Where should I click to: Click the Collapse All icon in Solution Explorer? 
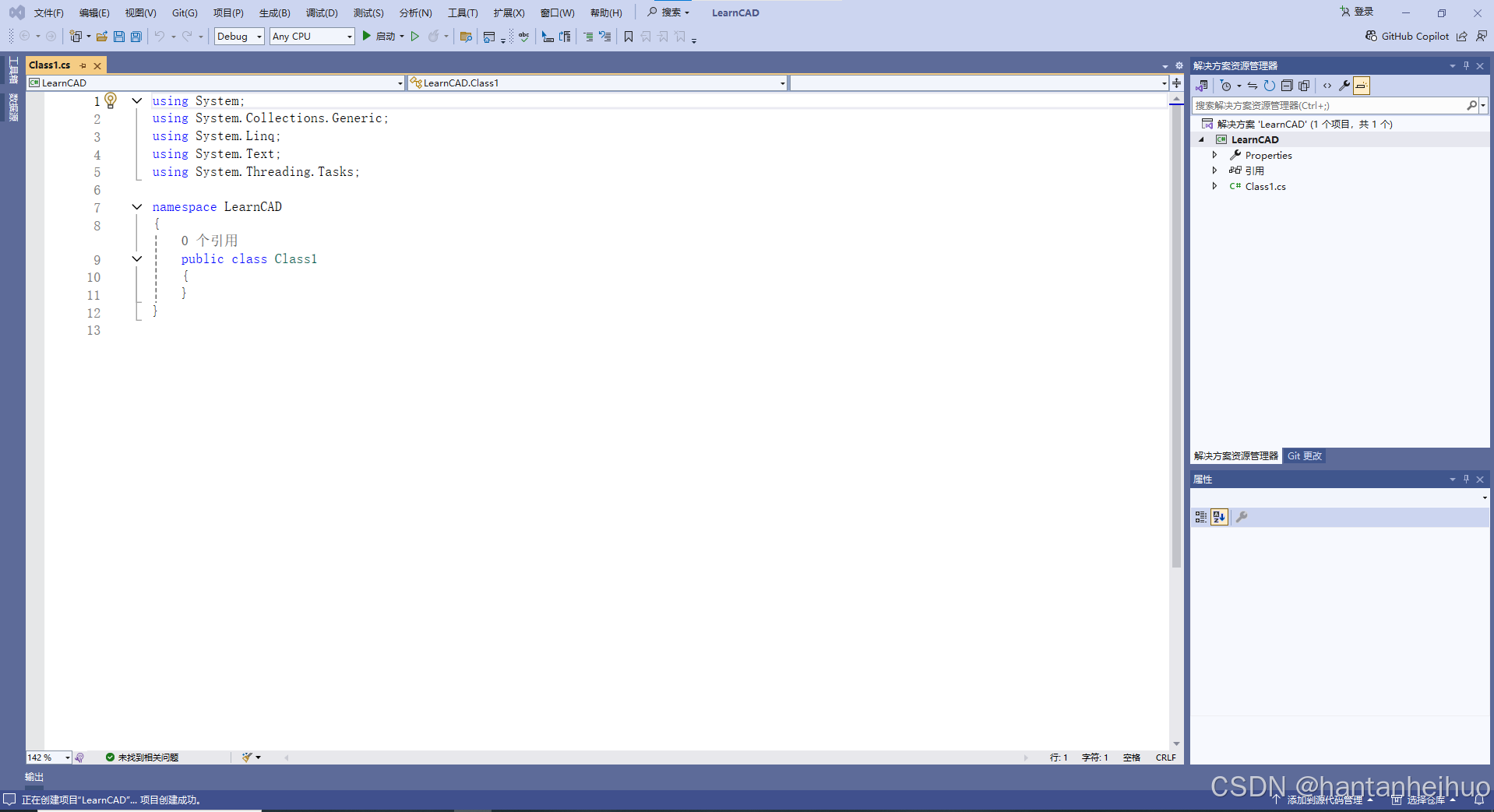1287,86
